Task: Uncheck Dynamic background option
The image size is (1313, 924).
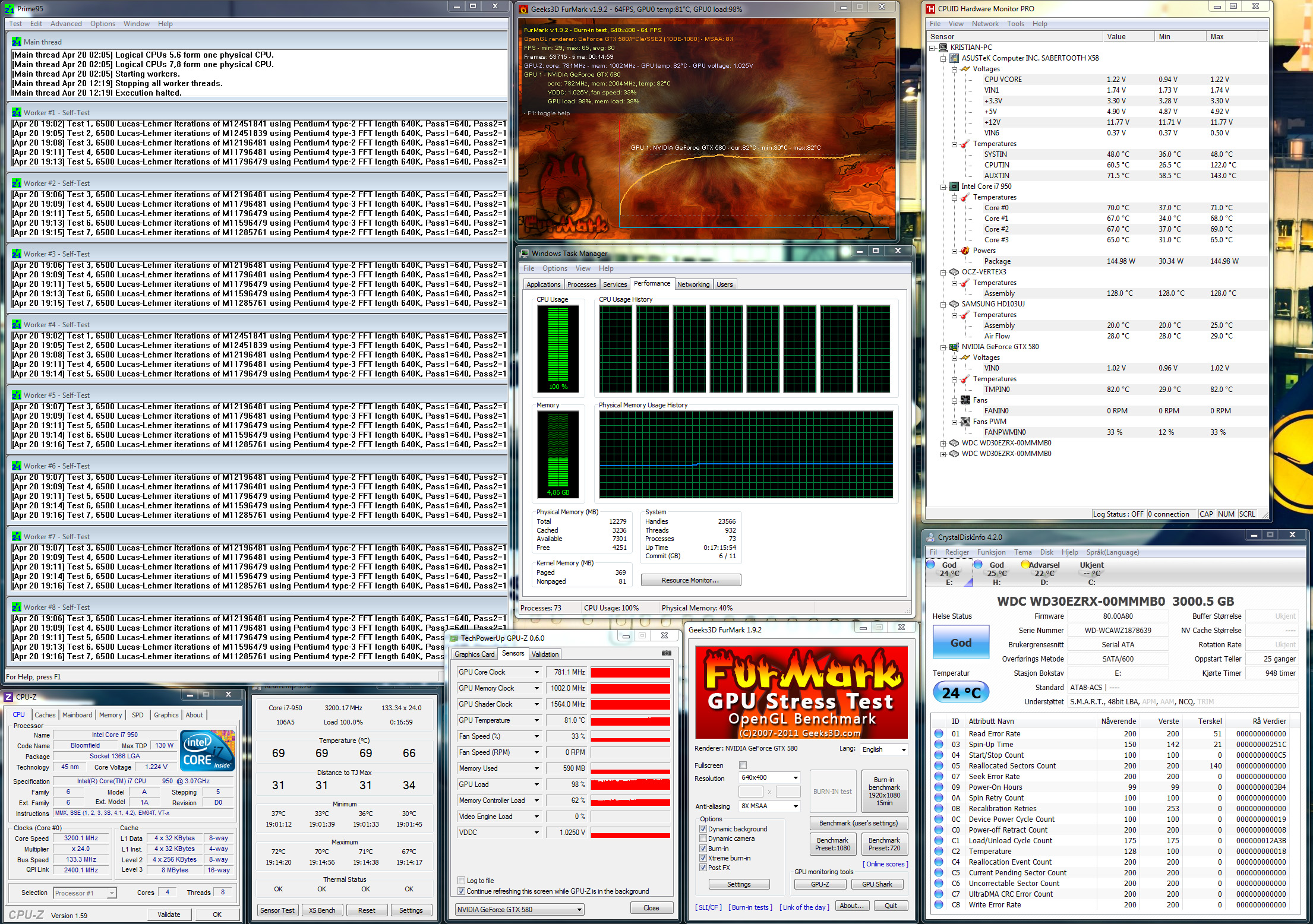Action: pos(703,829)
